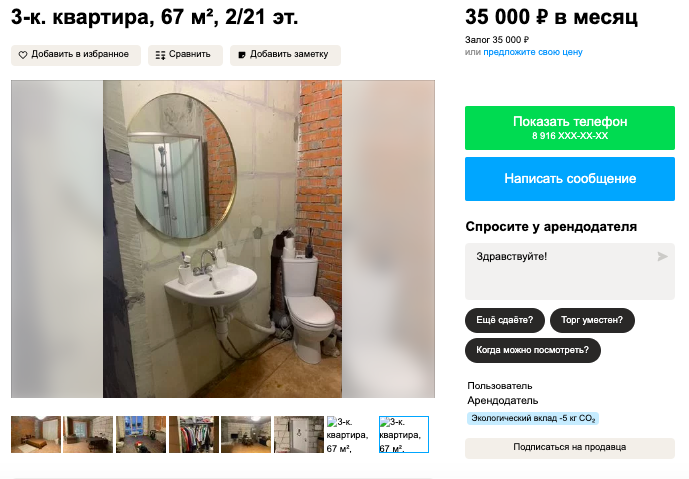The height and width of the screenshot is (479, 689).
Task: Click the heart icon to favorite the listing
Action: pyautogui.click(x=22, y=55)
